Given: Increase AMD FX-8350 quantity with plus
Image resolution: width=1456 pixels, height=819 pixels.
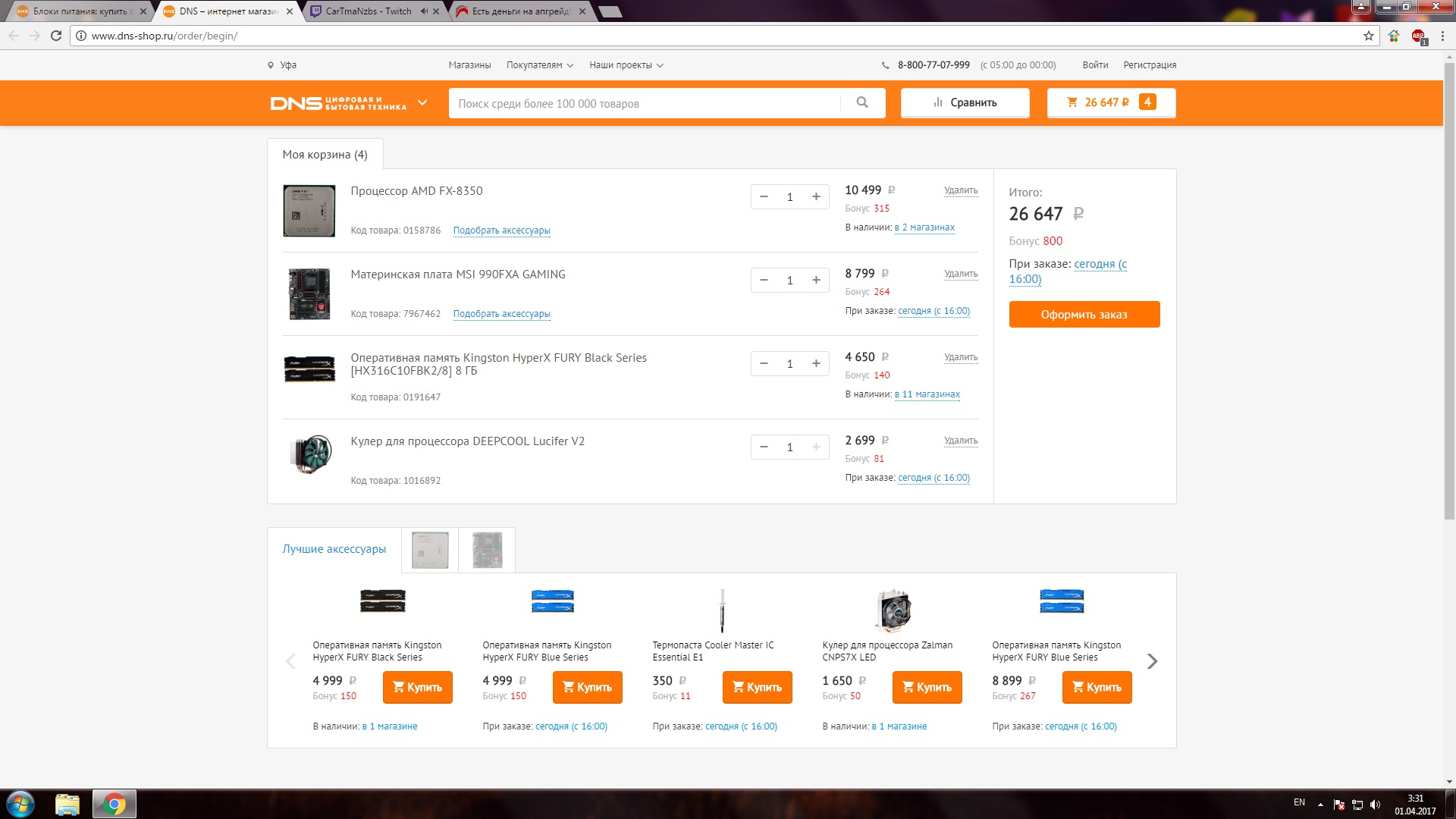Looking at the screenshot, I should (x=816, y=196).
